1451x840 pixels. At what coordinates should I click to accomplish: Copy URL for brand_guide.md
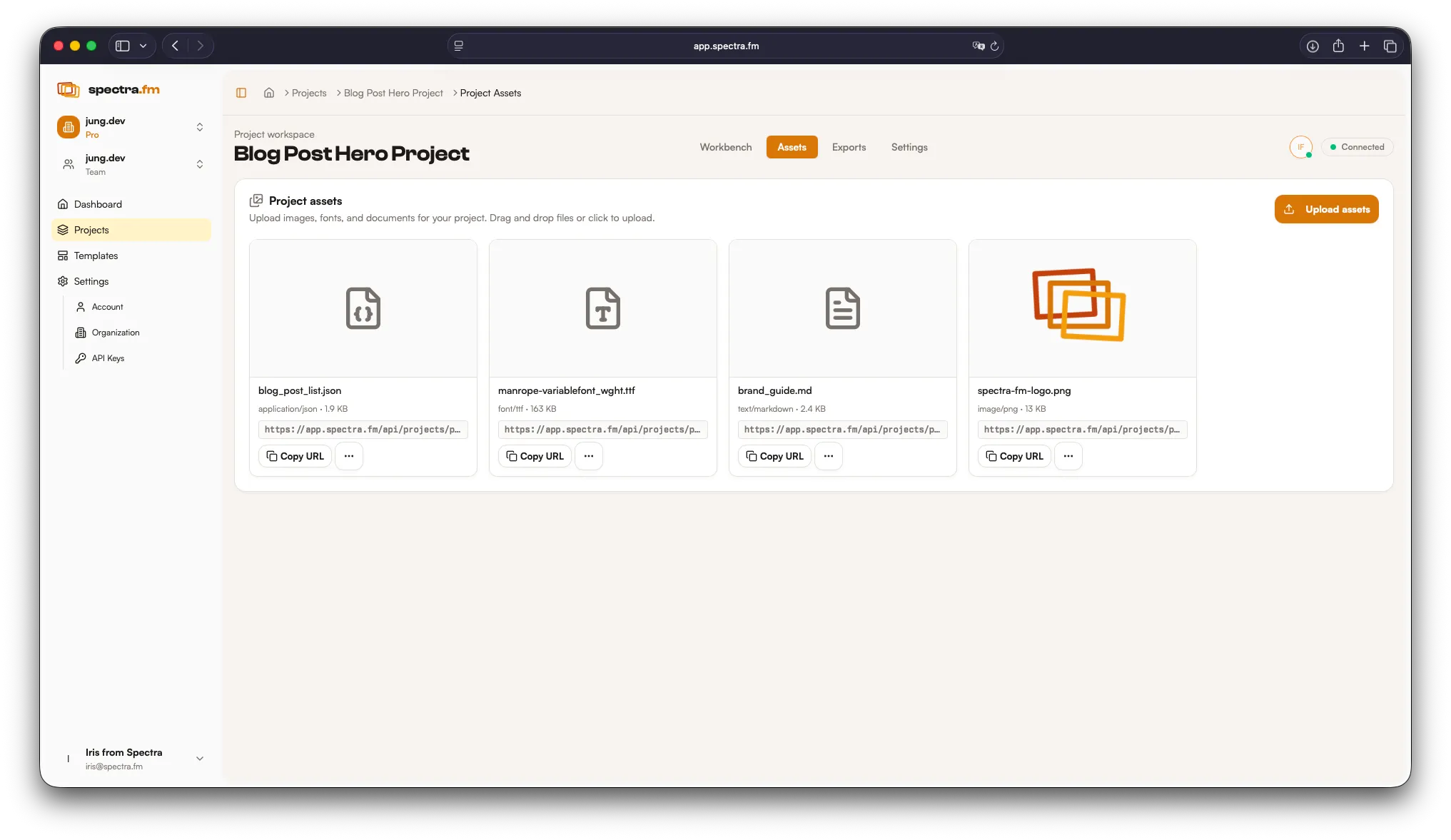pos(774,456)
